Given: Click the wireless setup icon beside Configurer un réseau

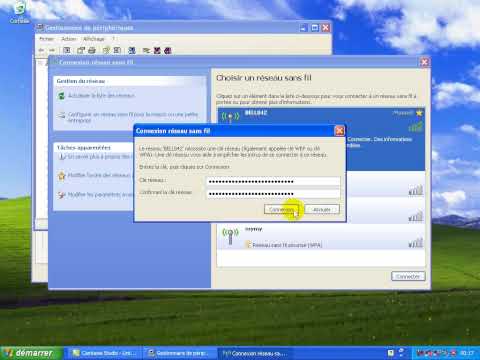Looking at the screenshot, I should (61, 116).
